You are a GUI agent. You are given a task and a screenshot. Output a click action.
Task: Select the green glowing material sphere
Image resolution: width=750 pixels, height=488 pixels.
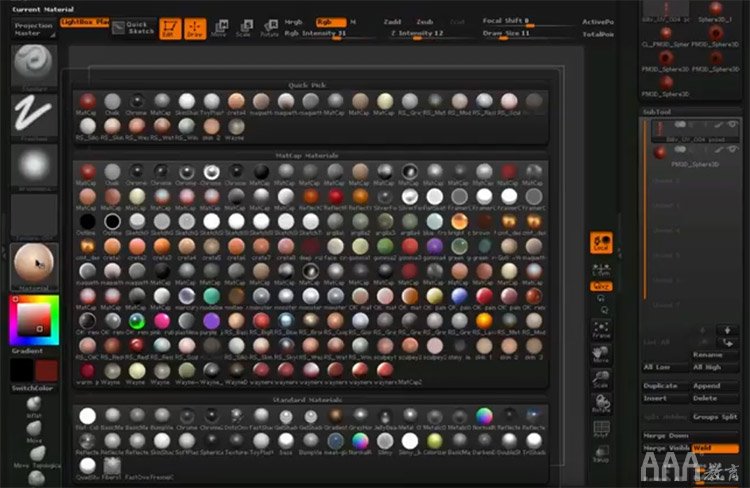click(137, 321)
